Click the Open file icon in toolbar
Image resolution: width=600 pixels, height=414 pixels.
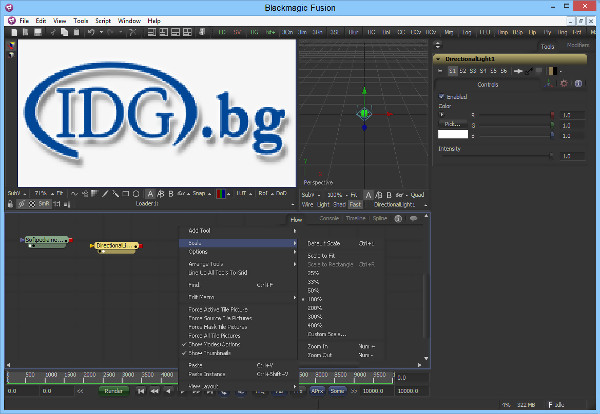click(25, 32)
